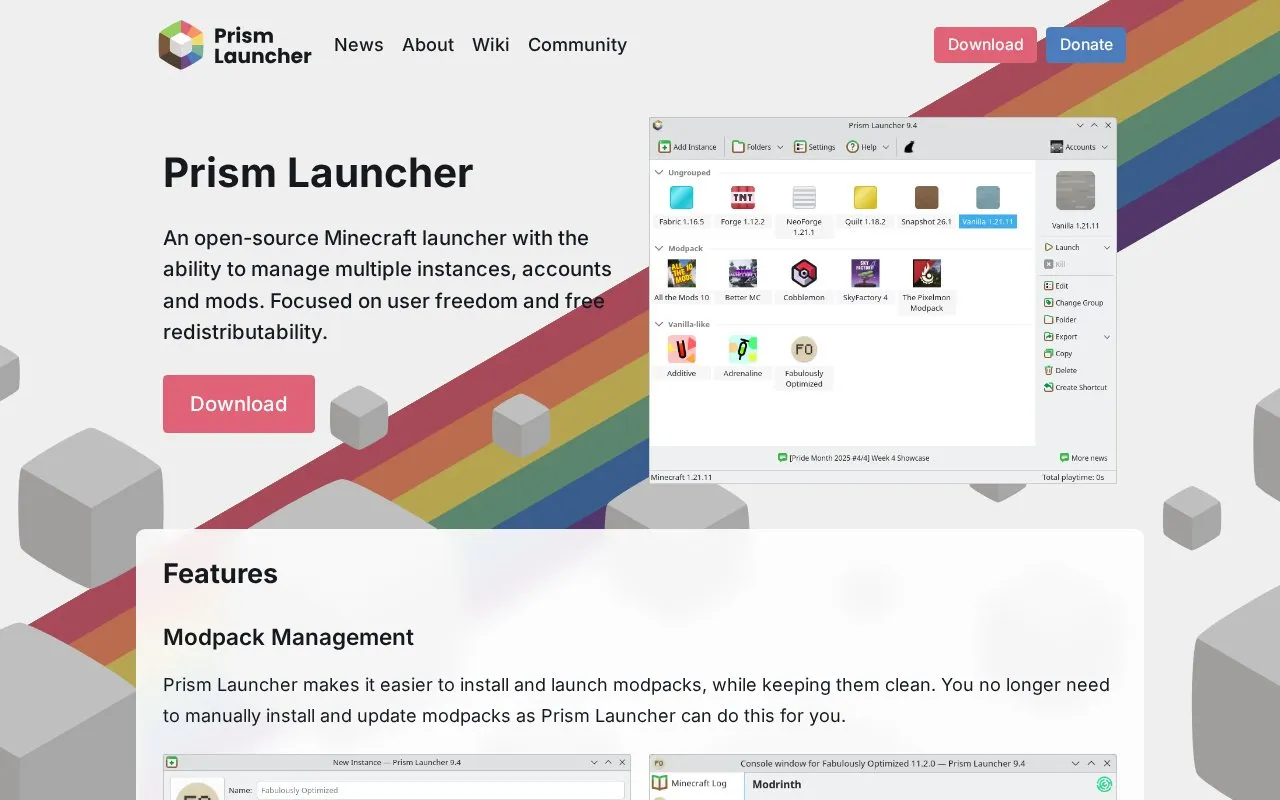Image resolution: width=1280 pixels, height=800 pixels.
Task: Select the Fabulously Optimized instance icon
Action: (804, 349)
